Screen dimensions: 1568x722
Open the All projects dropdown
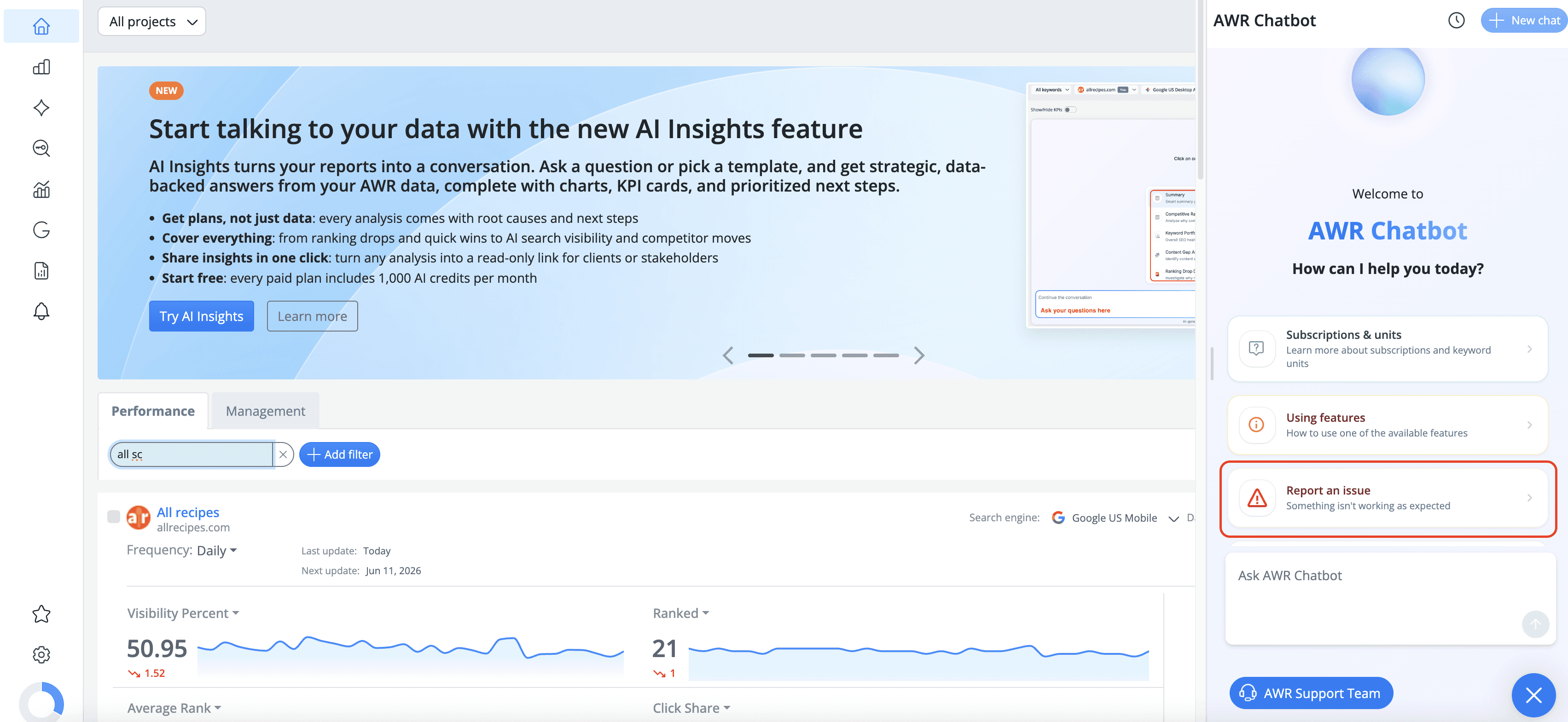[151, 22]
